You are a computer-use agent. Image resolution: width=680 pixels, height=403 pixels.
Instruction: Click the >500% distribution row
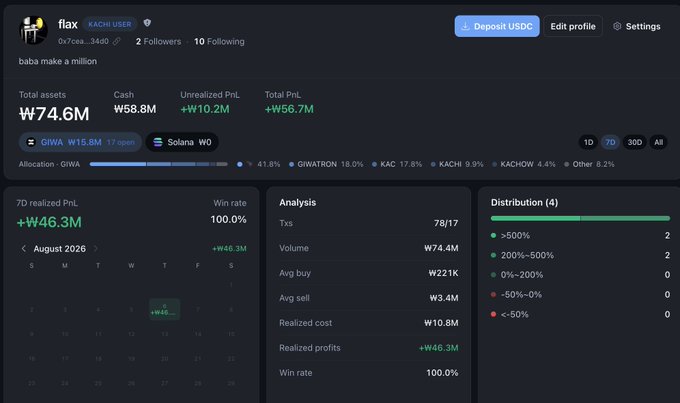580,236
